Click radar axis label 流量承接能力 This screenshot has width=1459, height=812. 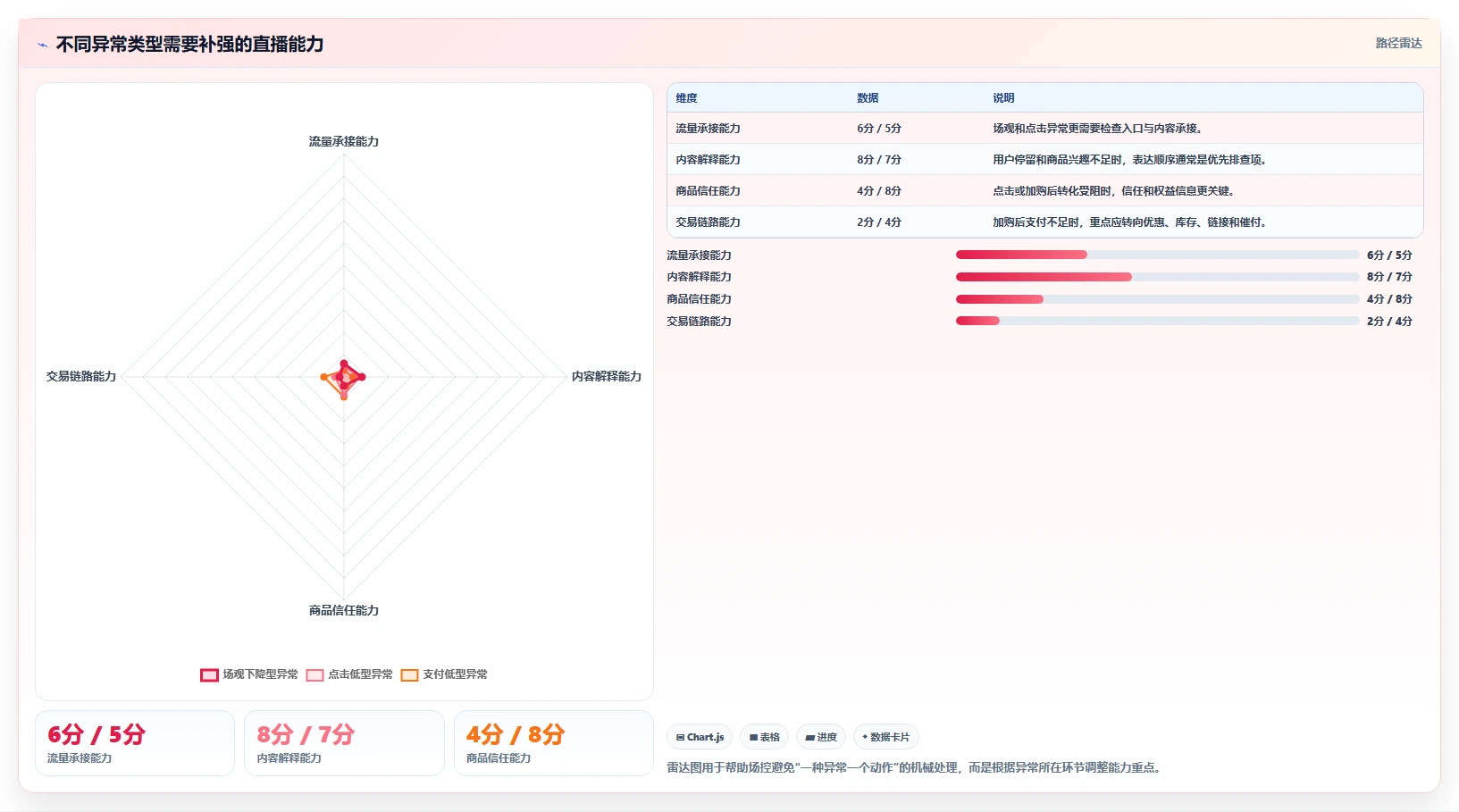(x=344, y=141)
